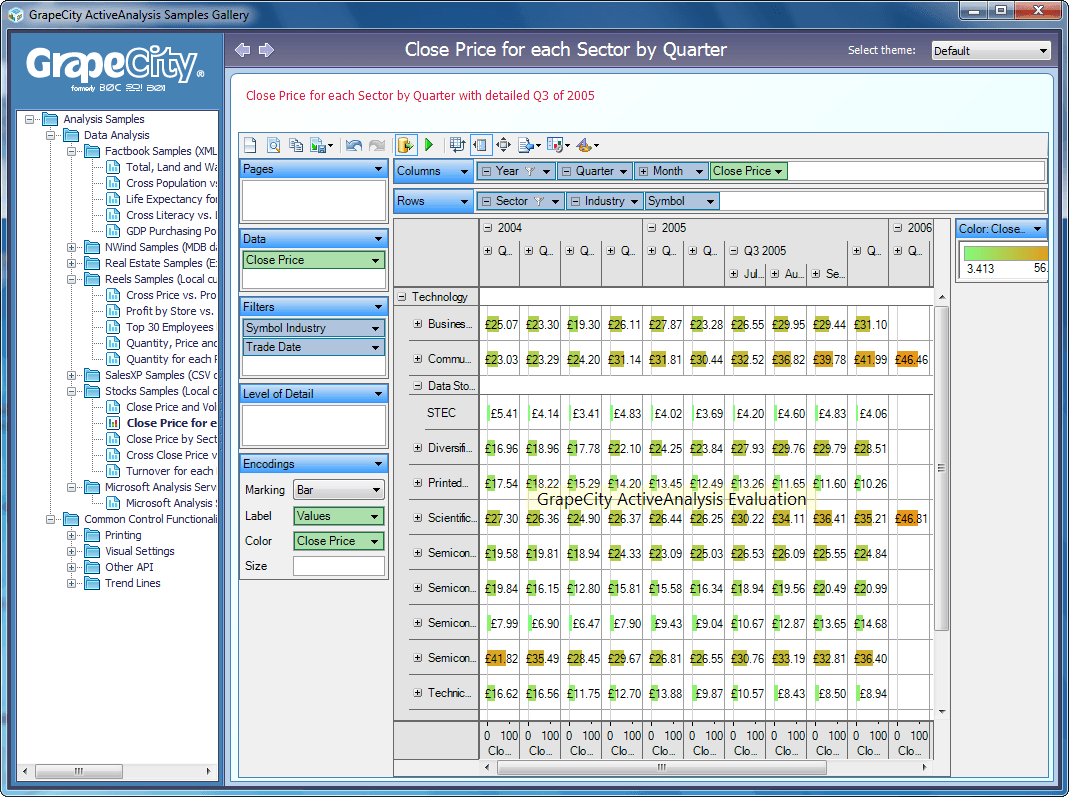1069x797 pixels.
Task: Click the Redo toolbar icon
Action: (376, 145)
